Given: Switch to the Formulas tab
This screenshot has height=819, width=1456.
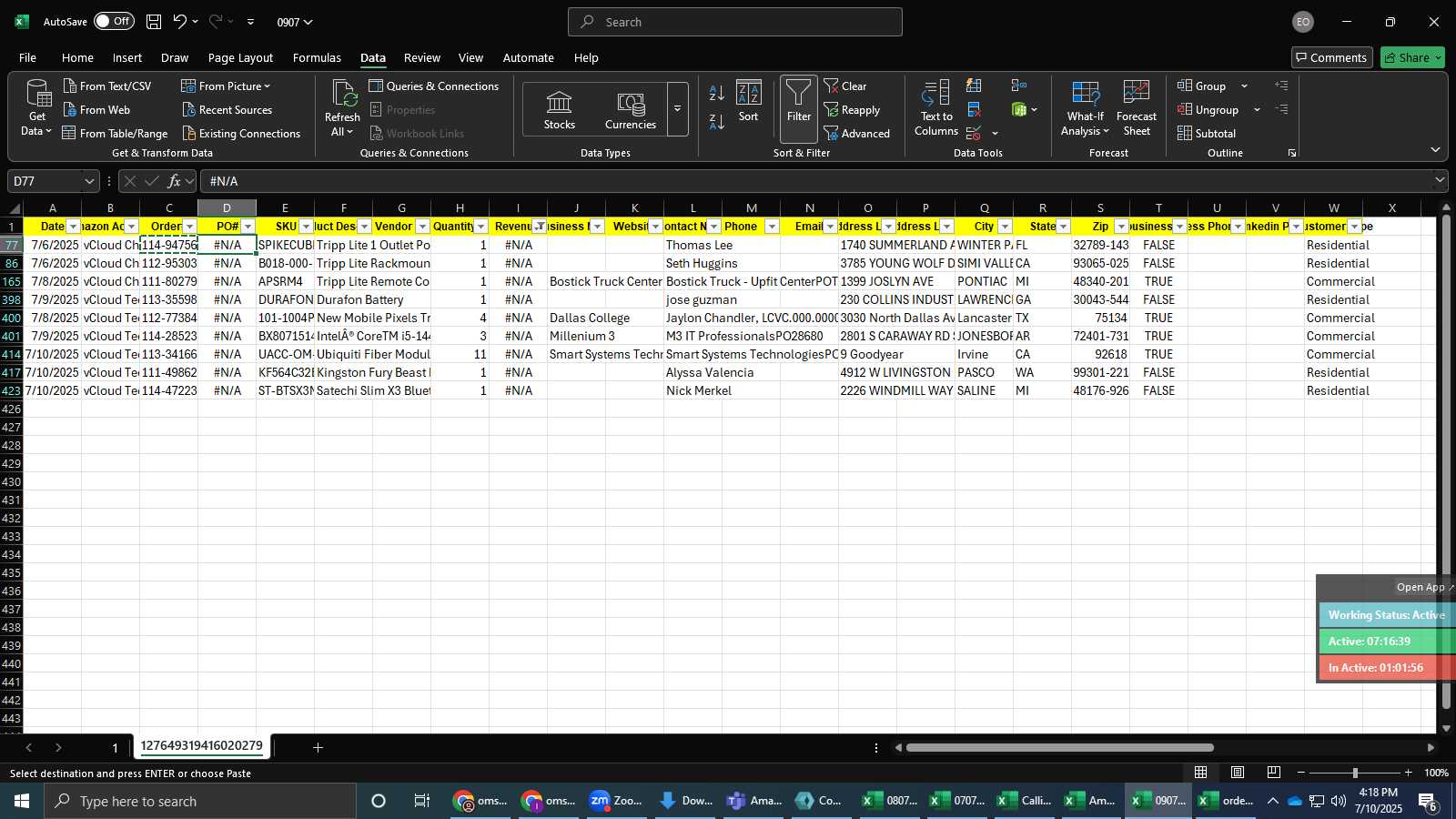Looking at the screenshot, I should tap(317, 57).
